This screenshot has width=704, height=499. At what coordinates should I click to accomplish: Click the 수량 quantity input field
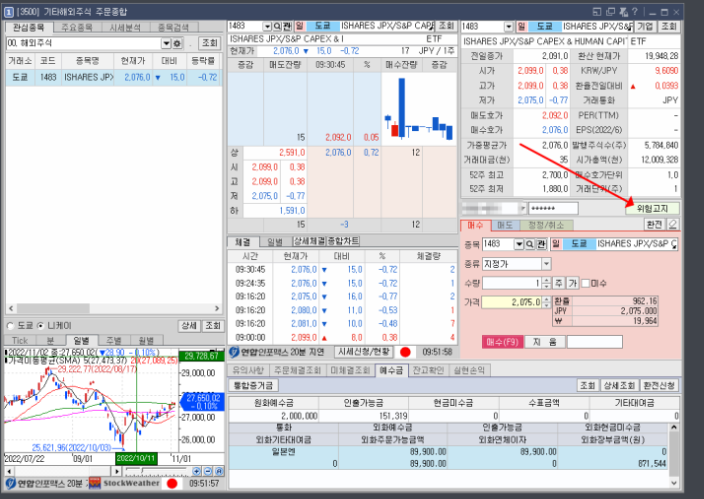(512, 283)
